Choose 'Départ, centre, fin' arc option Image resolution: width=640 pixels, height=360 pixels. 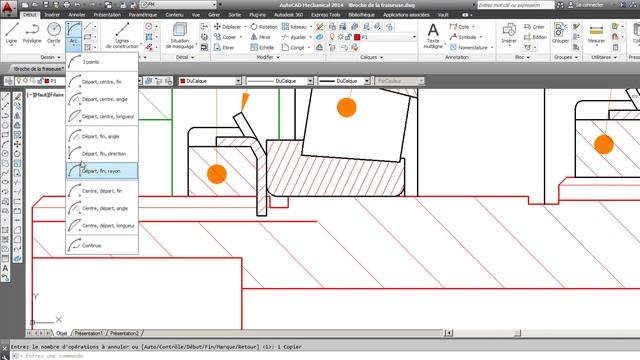point(102,82)
